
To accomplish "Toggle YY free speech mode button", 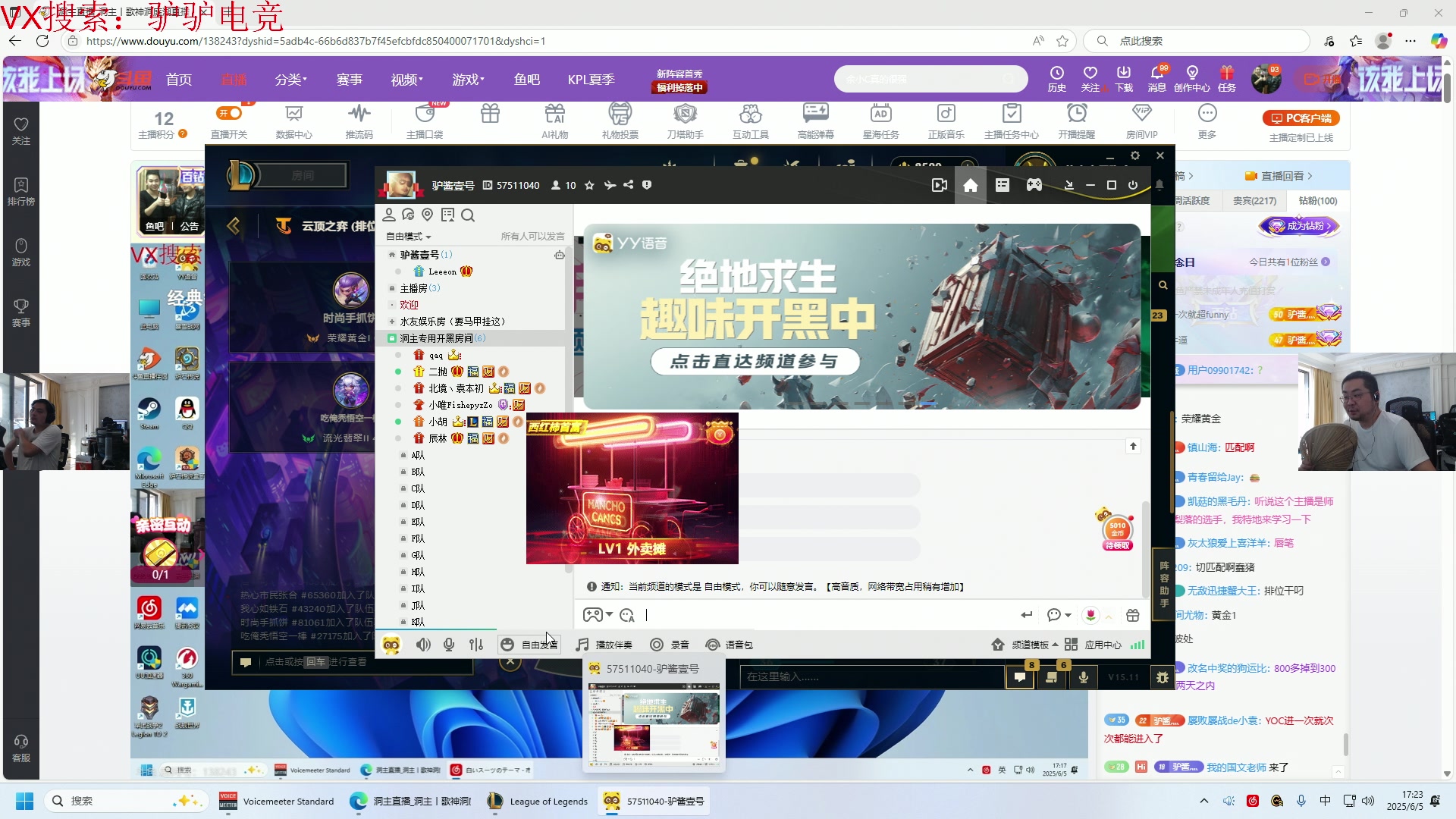I will pos(529,645).
